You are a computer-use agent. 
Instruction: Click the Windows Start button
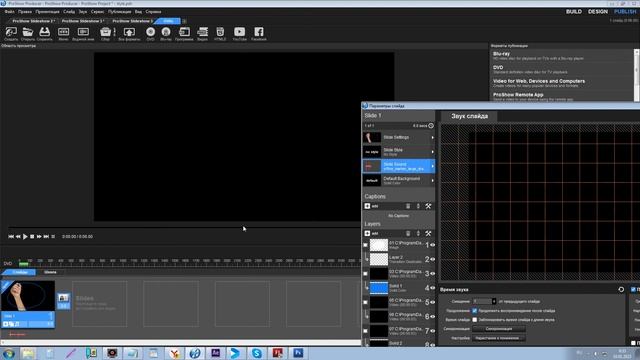(8, 353)
